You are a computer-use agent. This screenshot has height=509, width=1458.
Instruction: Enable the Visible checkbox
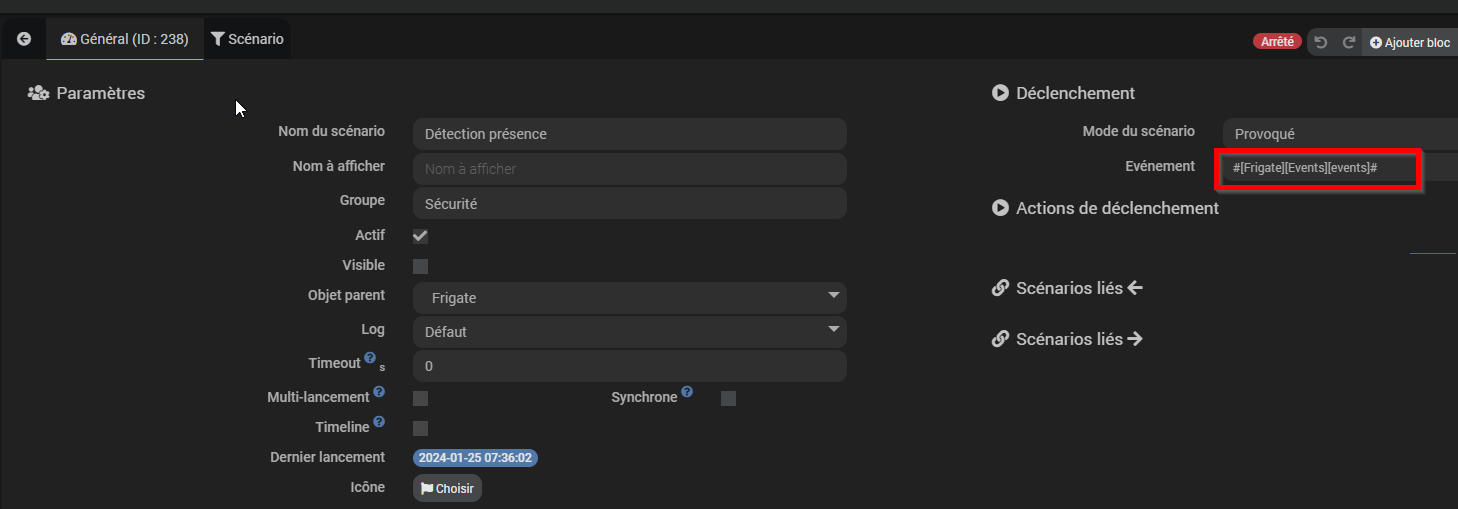click(420, 266)
